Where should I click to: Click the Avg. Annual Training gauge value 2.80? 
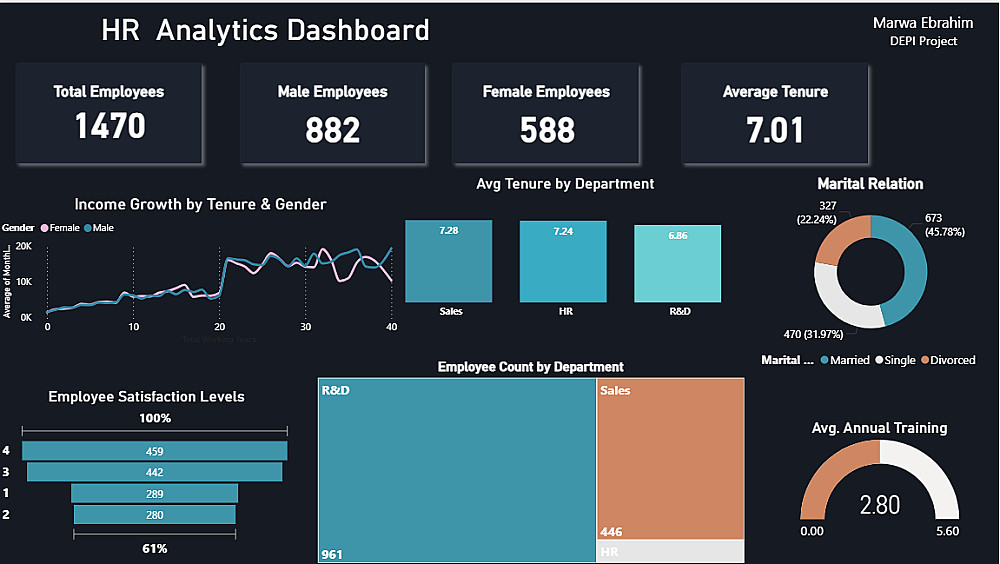(879, 505)
